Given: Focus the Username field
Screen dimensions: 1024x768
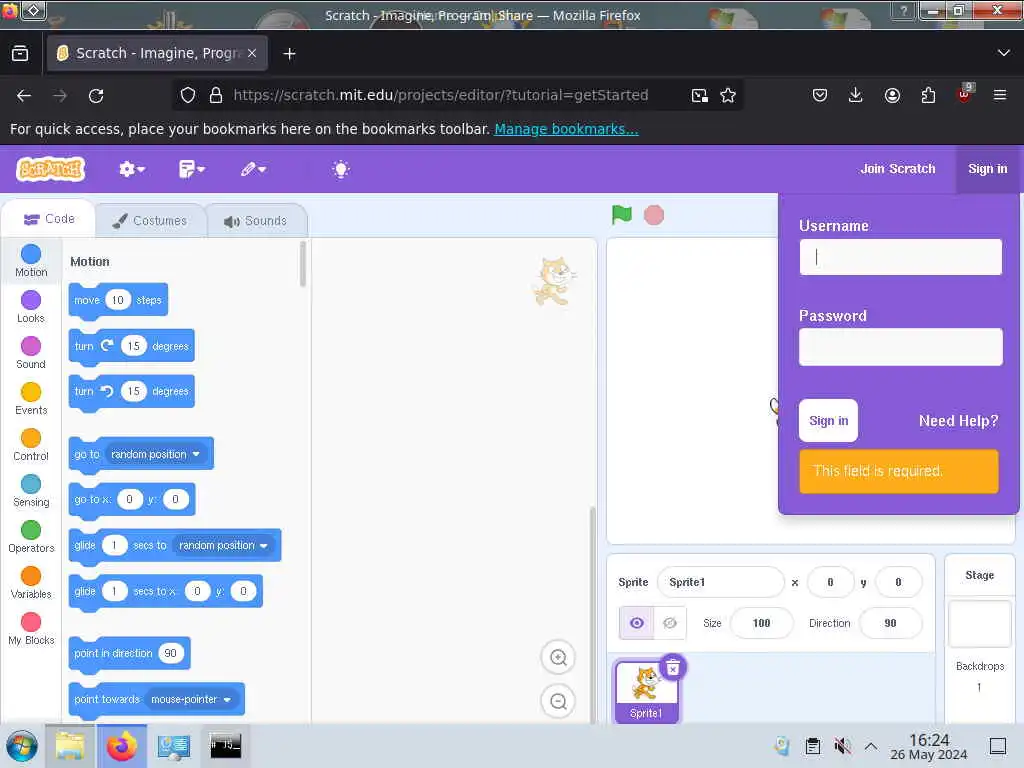Looking at the screenshot, I should point(901,257).
